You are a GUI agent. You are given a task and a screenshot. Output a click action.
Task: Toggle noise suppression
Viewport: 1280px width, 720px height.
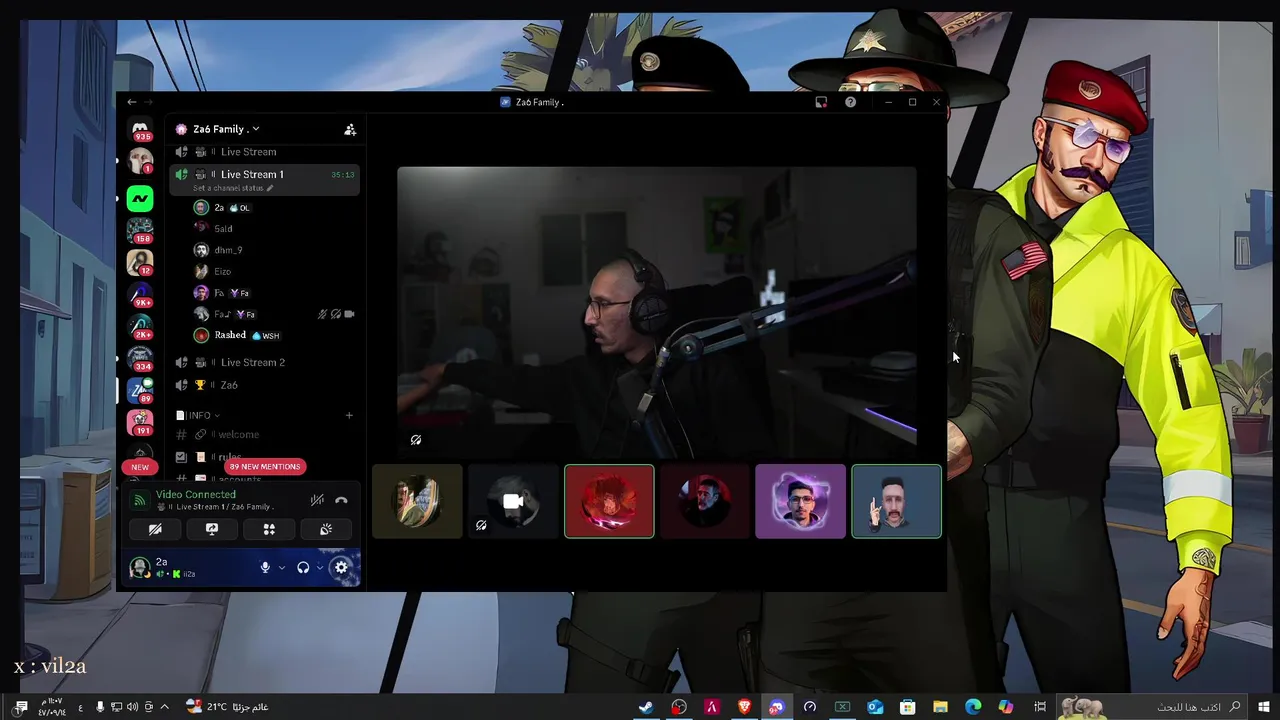[317, 500]
